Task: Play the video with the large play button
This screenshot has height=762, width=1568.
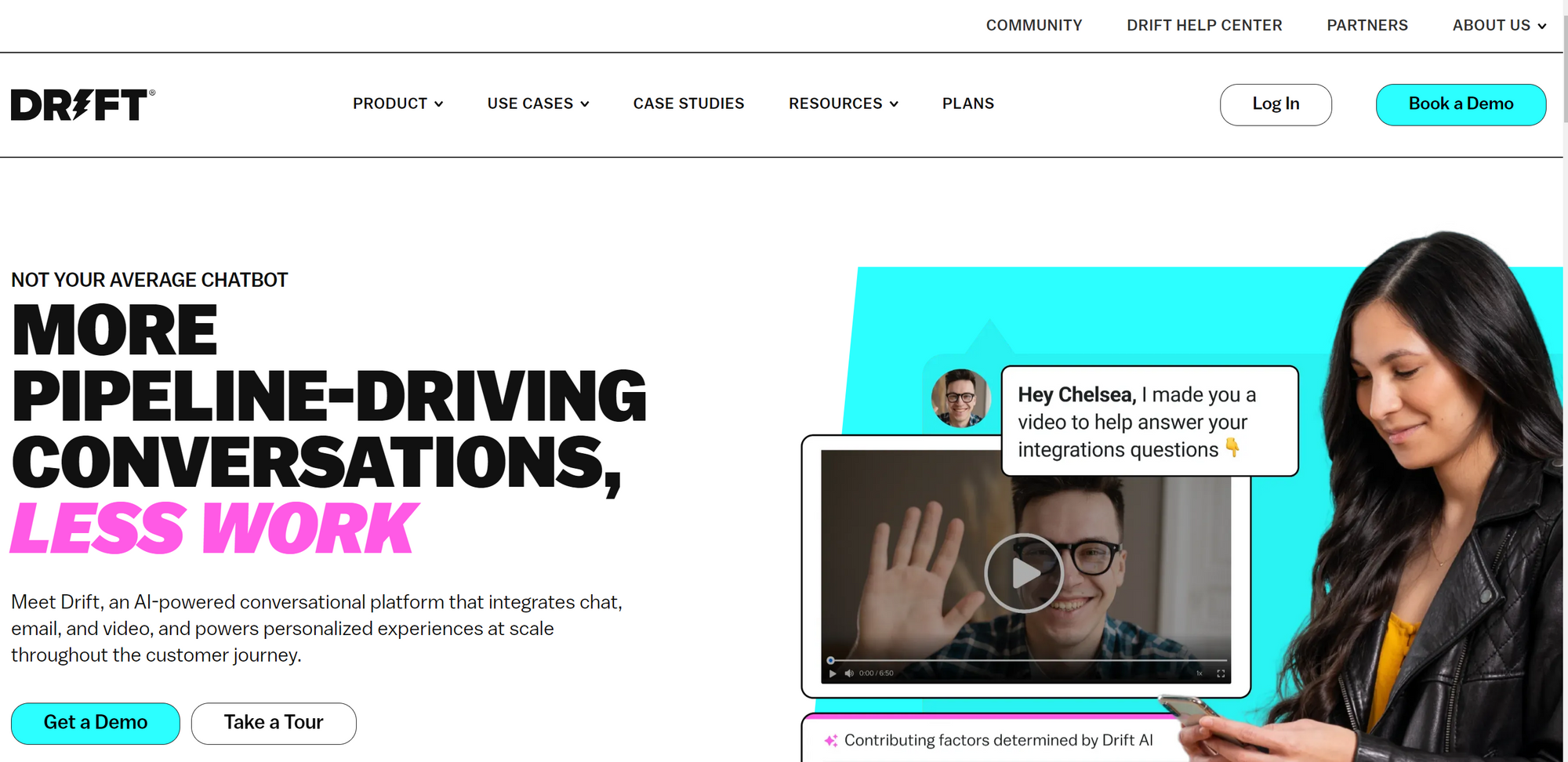Action: pyautogui.click(x=1024, y=573)
